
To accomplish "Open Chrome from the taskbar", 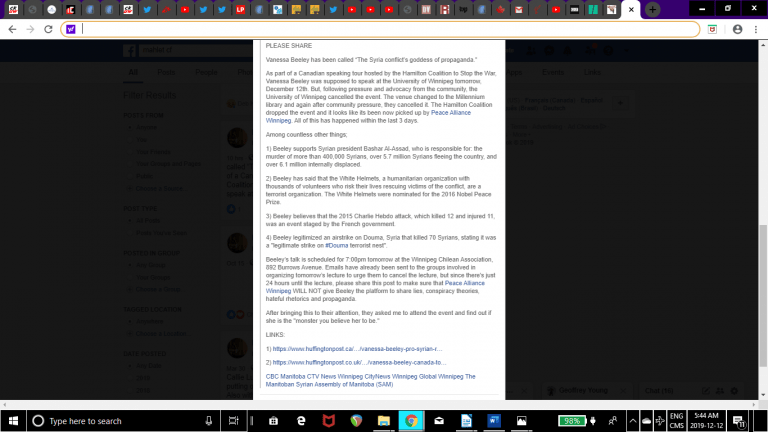I will pos(409,421).
